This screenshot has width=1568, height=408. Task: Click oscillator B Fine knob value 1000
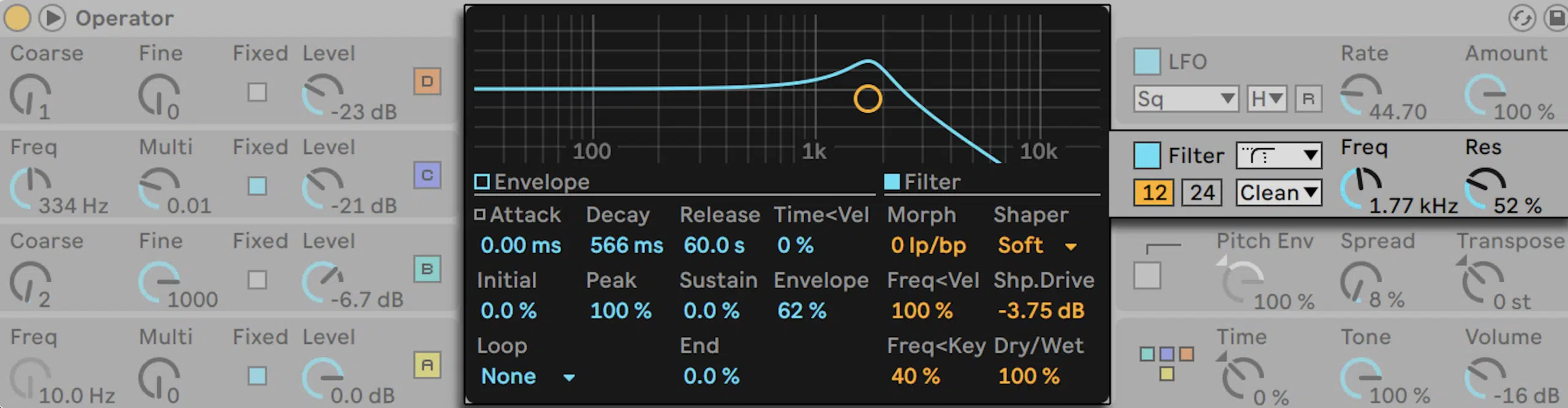pos(159,282)
